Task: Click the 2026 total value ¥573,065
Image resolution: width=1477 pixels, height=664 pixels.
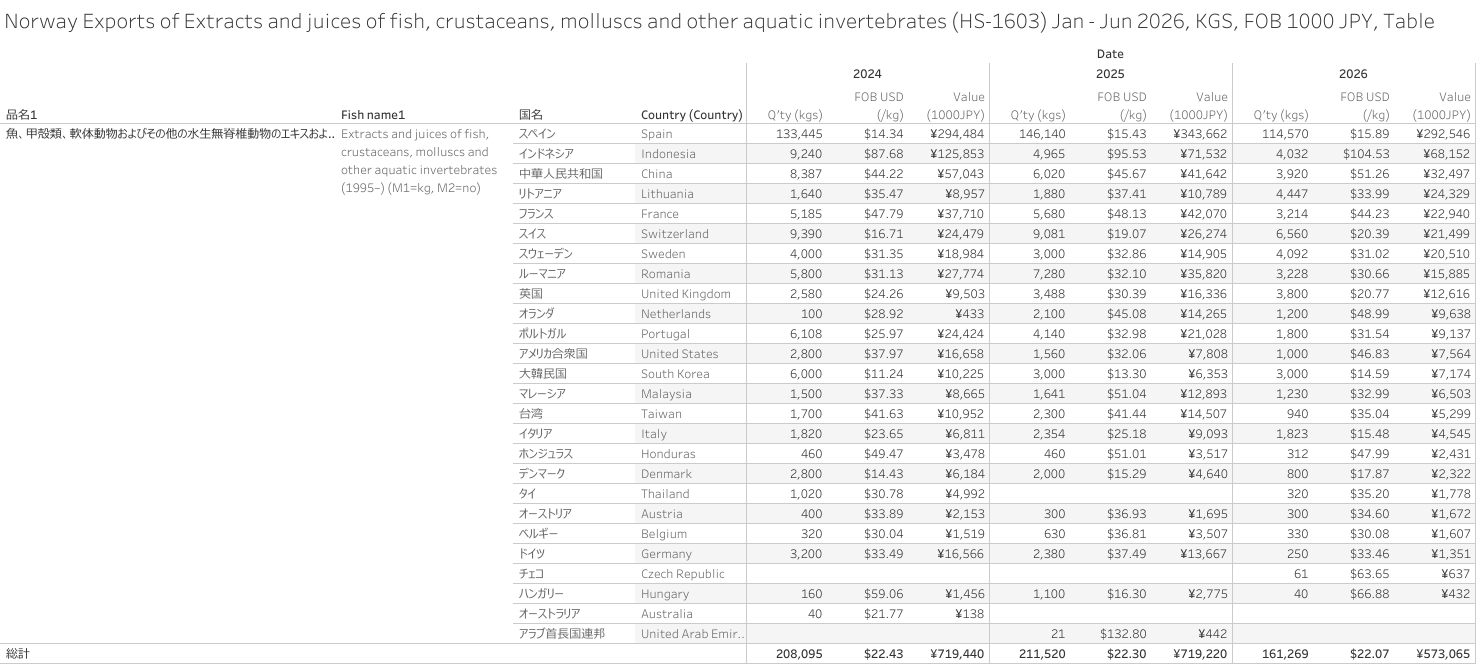Action: pyautogui.click(x=1442, y=654)
